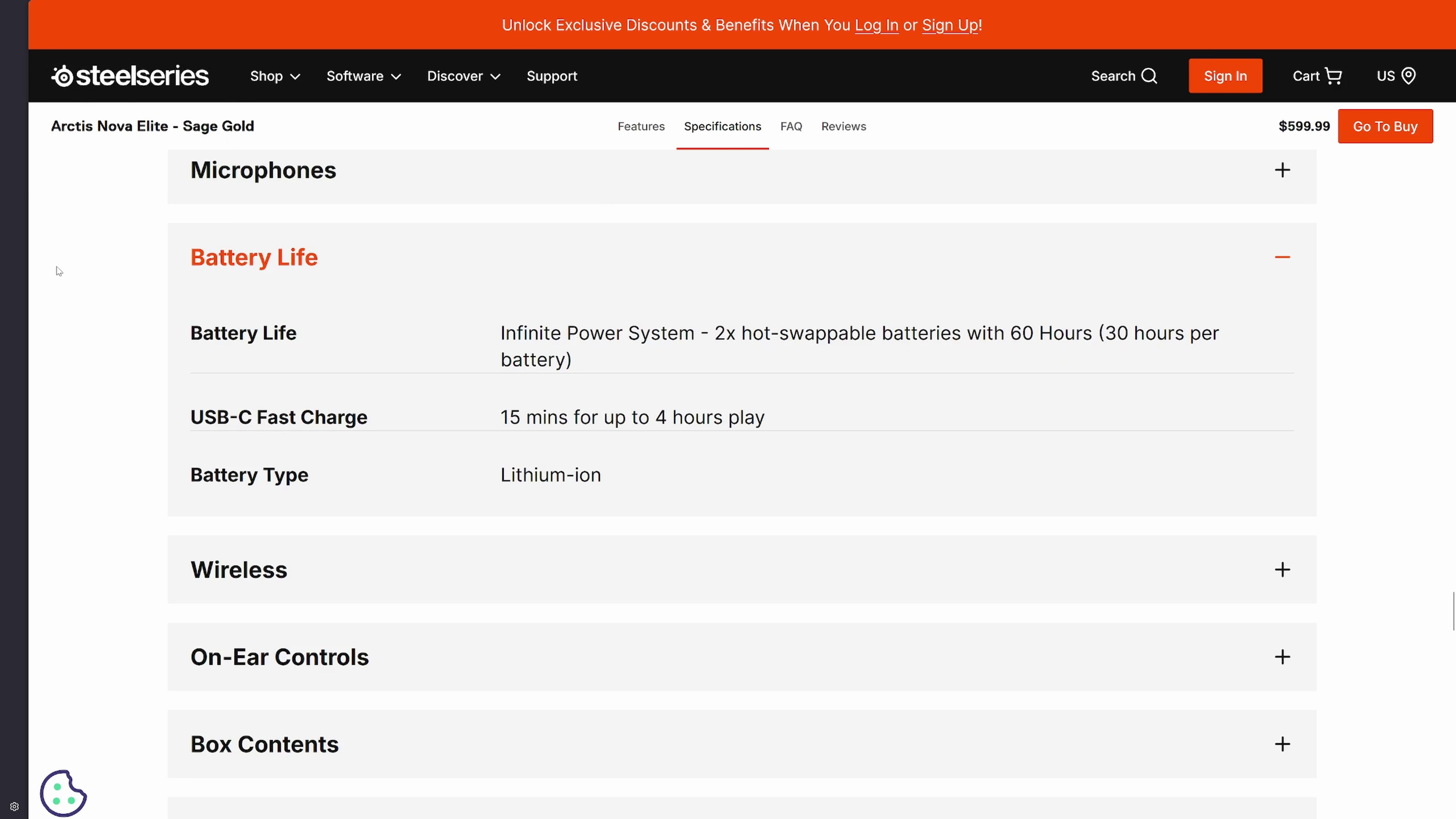Open the search magnifier icon
Screen dimensions: 1456x819
point(1149,76)
